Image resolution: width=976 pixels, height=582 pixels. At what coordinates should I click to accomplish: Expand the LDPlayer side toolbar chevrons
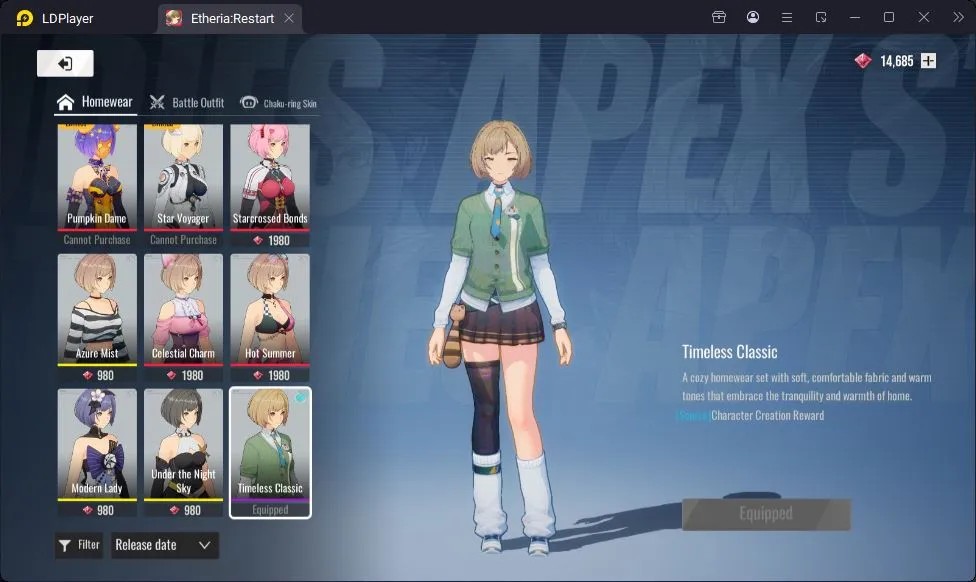(x=958, y=17)
